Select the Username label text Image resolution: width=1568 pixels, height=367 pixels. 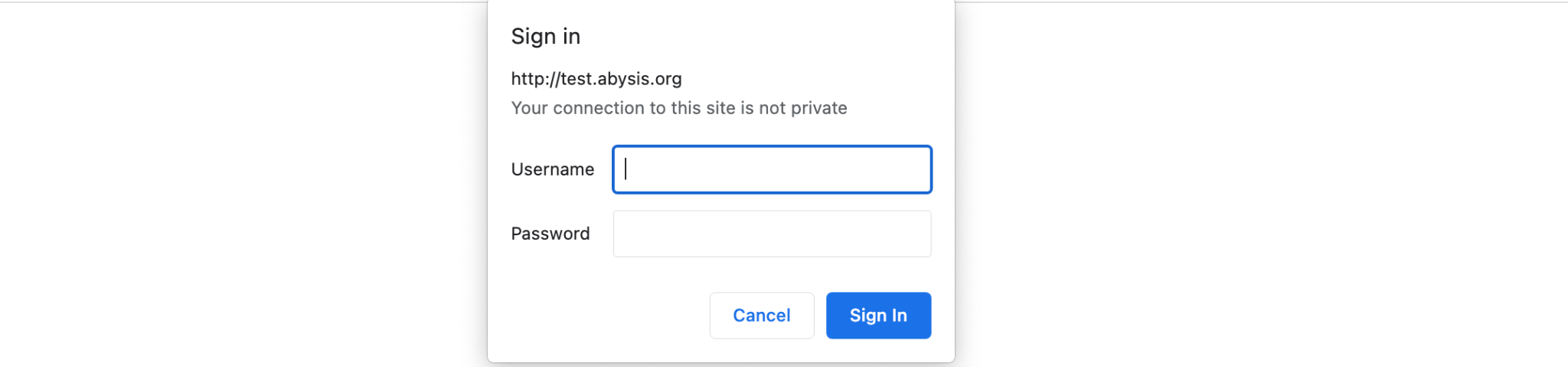[x=553, y=169]
